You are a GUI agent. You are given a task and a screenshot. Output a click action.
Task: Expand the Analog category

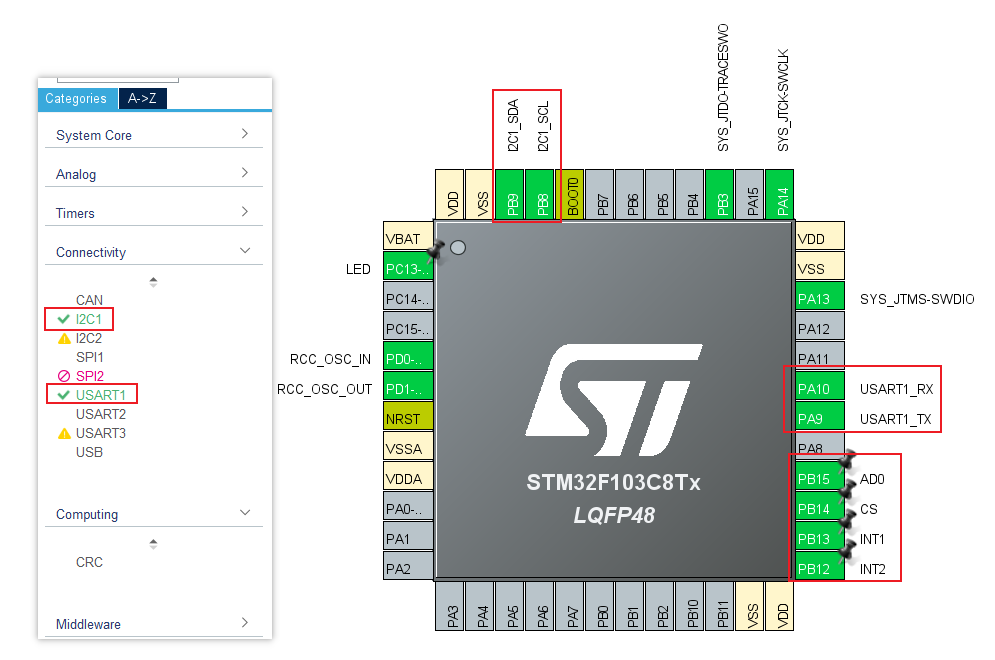(x=154, y=174)
